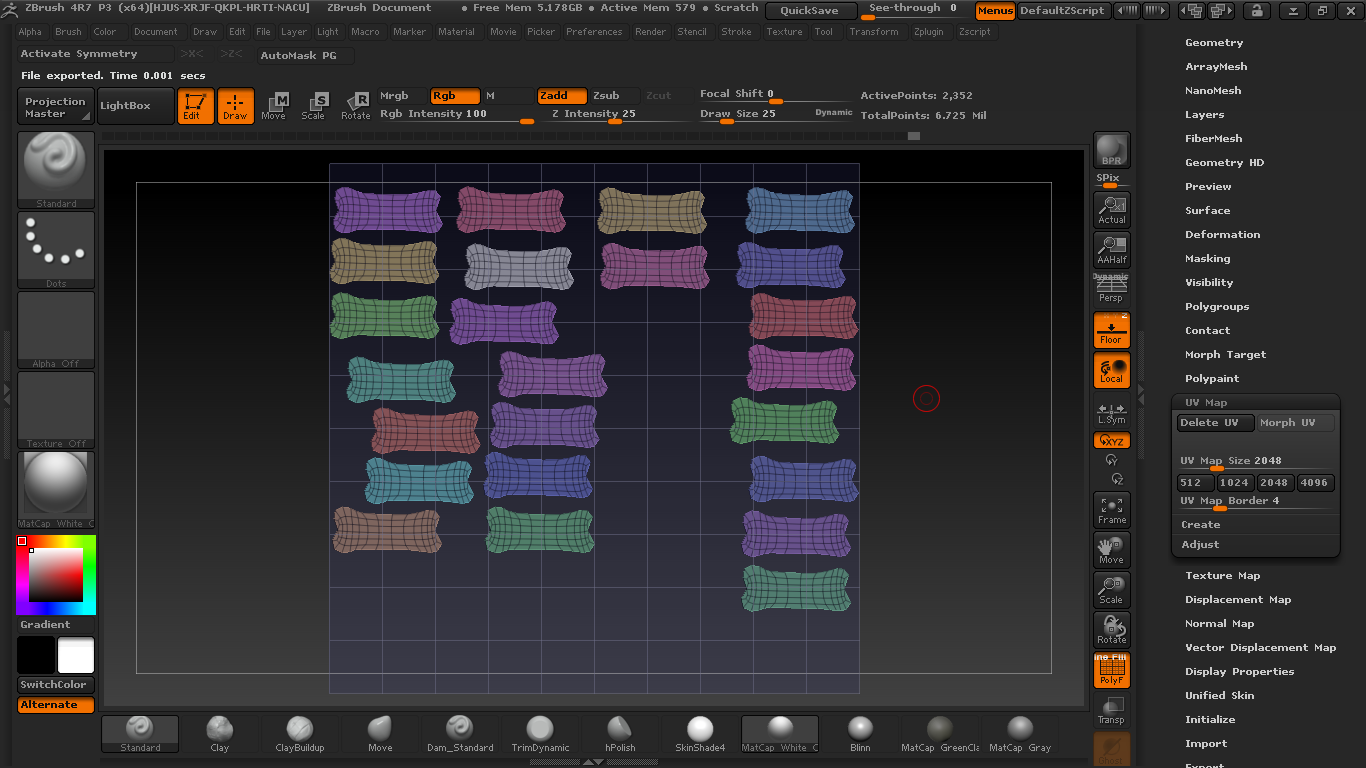
Task: Open the Standard brush thumbnail picker
Action: point(56,170)
